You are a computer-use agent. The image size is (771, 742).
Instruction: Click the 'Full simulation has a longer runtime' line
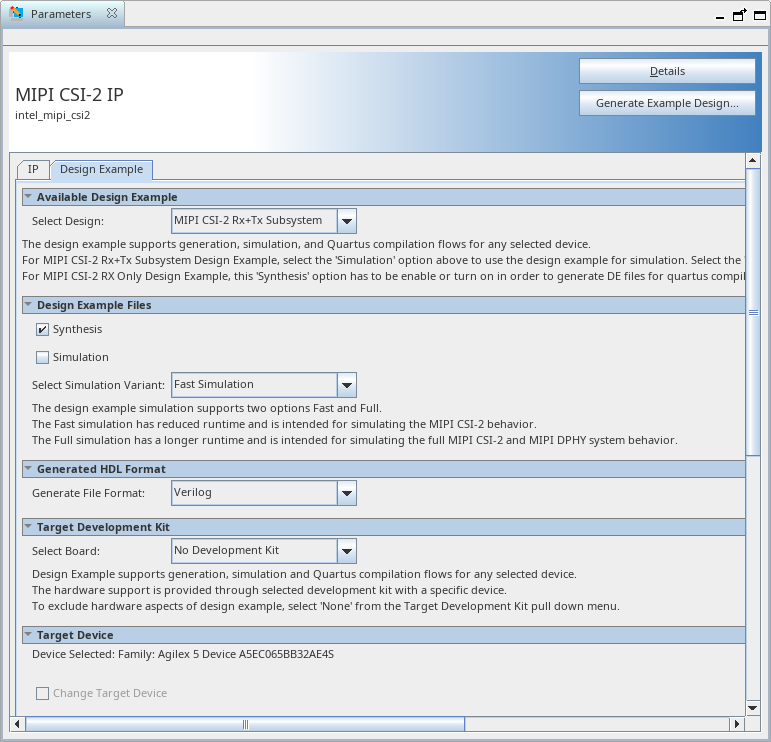(x=355, y=440)
